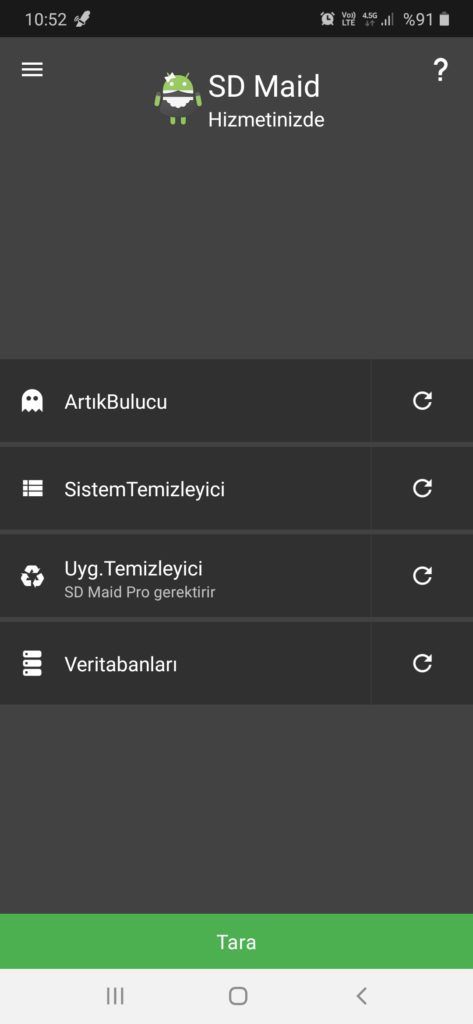The width and height of the screenshot is (473, 1024).
Task: Start scanning with the green Tara button
Action: 236,941
